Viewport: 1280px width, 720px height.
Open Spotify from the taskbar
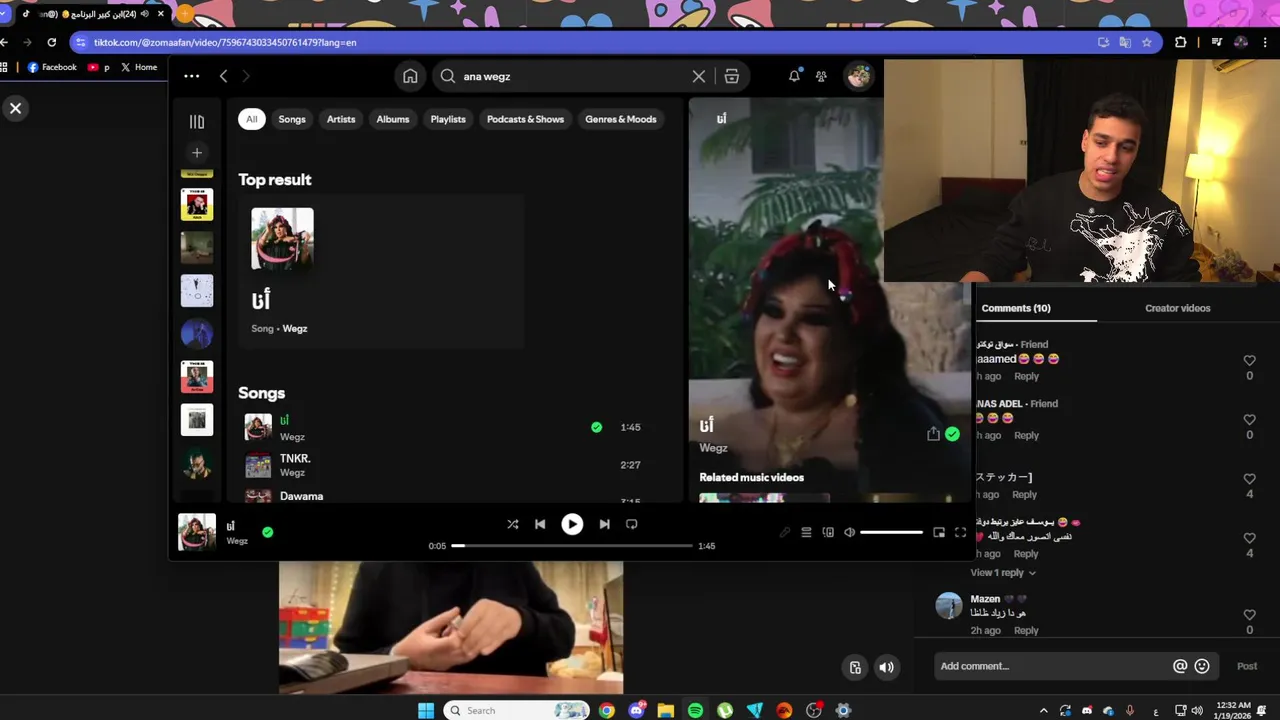tap(695, 710)
